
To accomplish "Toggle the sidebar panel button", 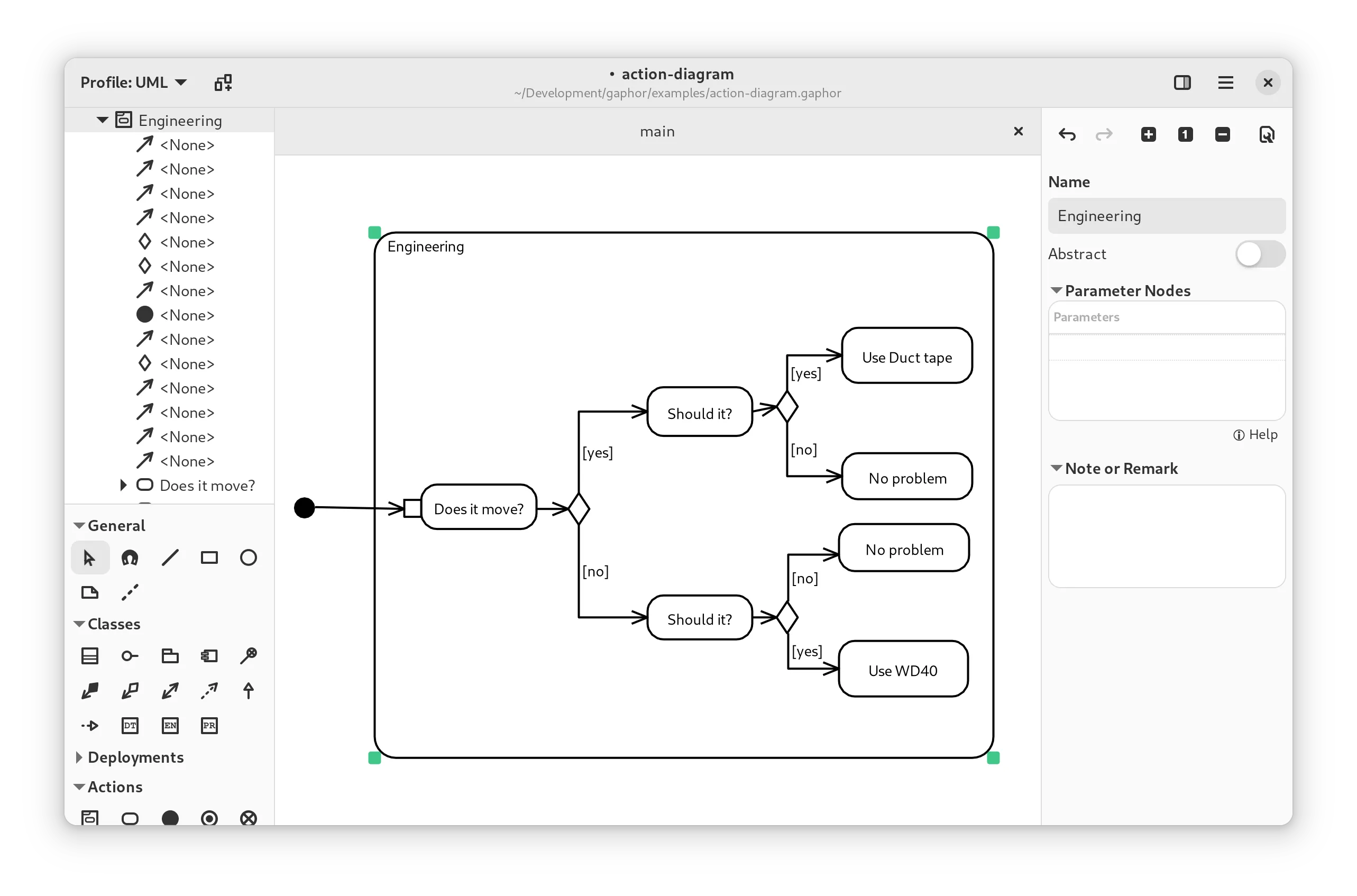I will (x=1181, y=83).
